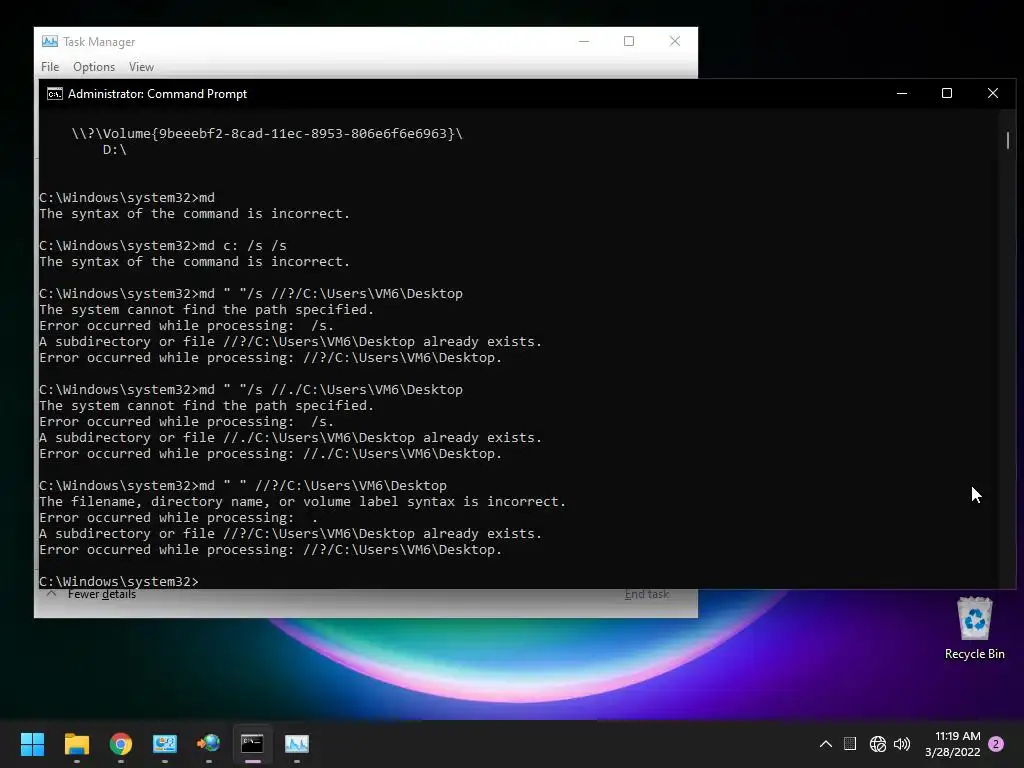Open the clock showing 11:19 AM
Screen dimensions: 1024x768
pyautogui.click(x=953, y=744)
